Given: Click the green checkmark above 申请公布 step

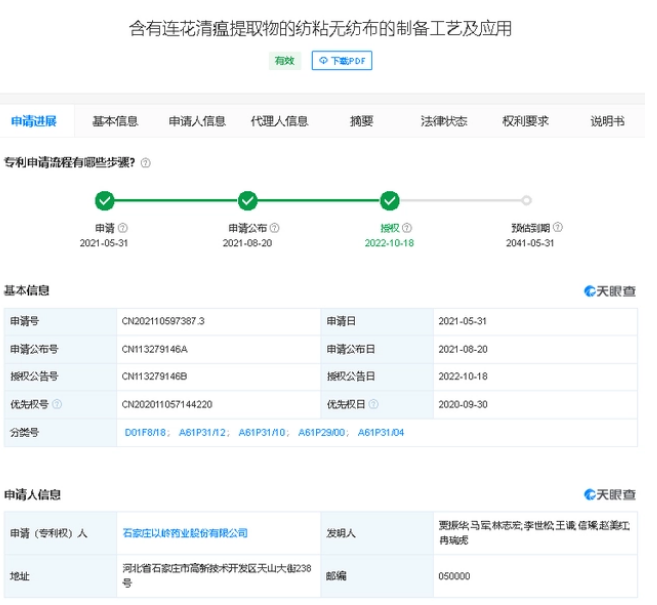Looking at the screenshot, I should point(248,201).
